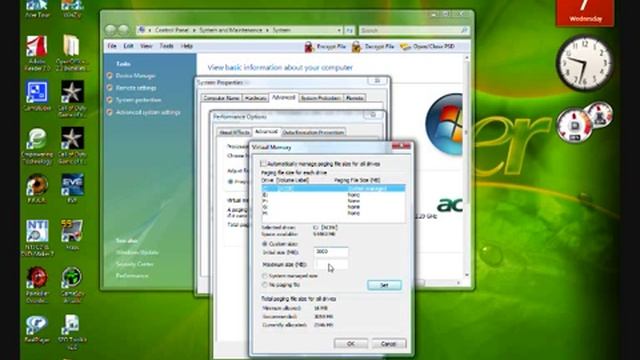Open the Adobe Reader desktop shortcut
The height and width of the screenshot is (360, 640).
[x=37, y=46]
